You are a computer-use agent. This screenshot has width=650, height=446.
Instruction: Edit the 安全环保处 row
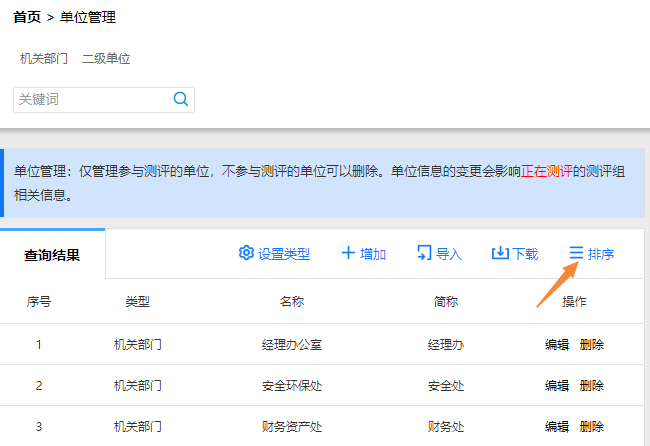pos(557,385)
